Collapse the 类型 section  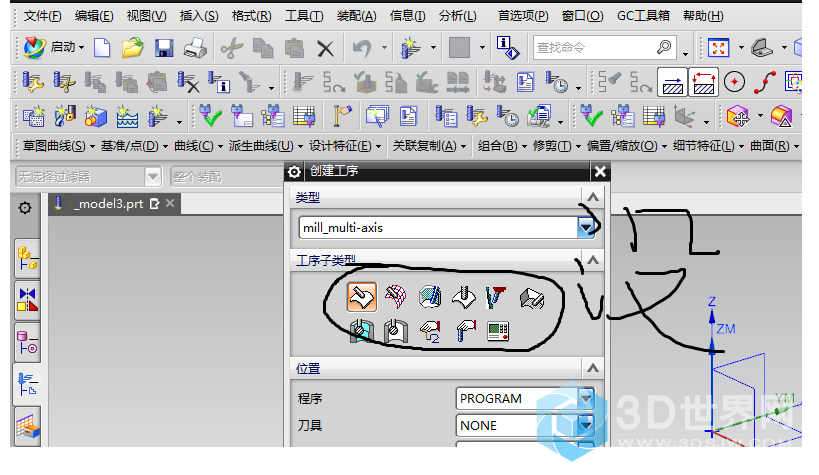click(x=592, y=197)
